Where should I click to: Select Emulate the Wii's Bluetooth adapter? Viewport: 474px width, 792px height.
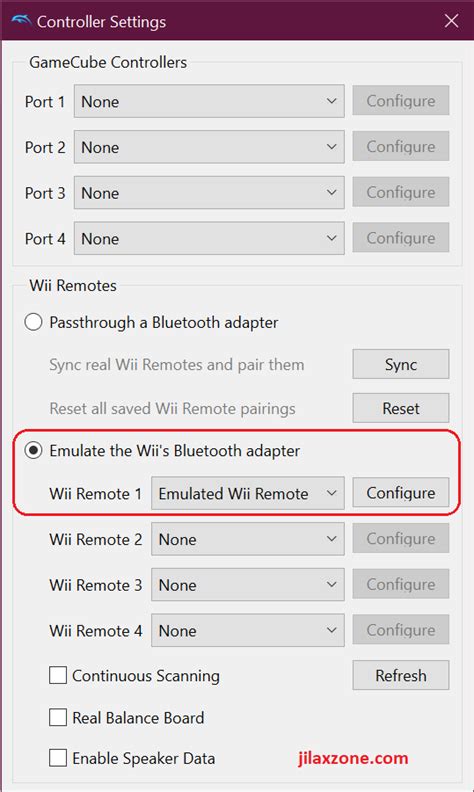coord(33,451)
